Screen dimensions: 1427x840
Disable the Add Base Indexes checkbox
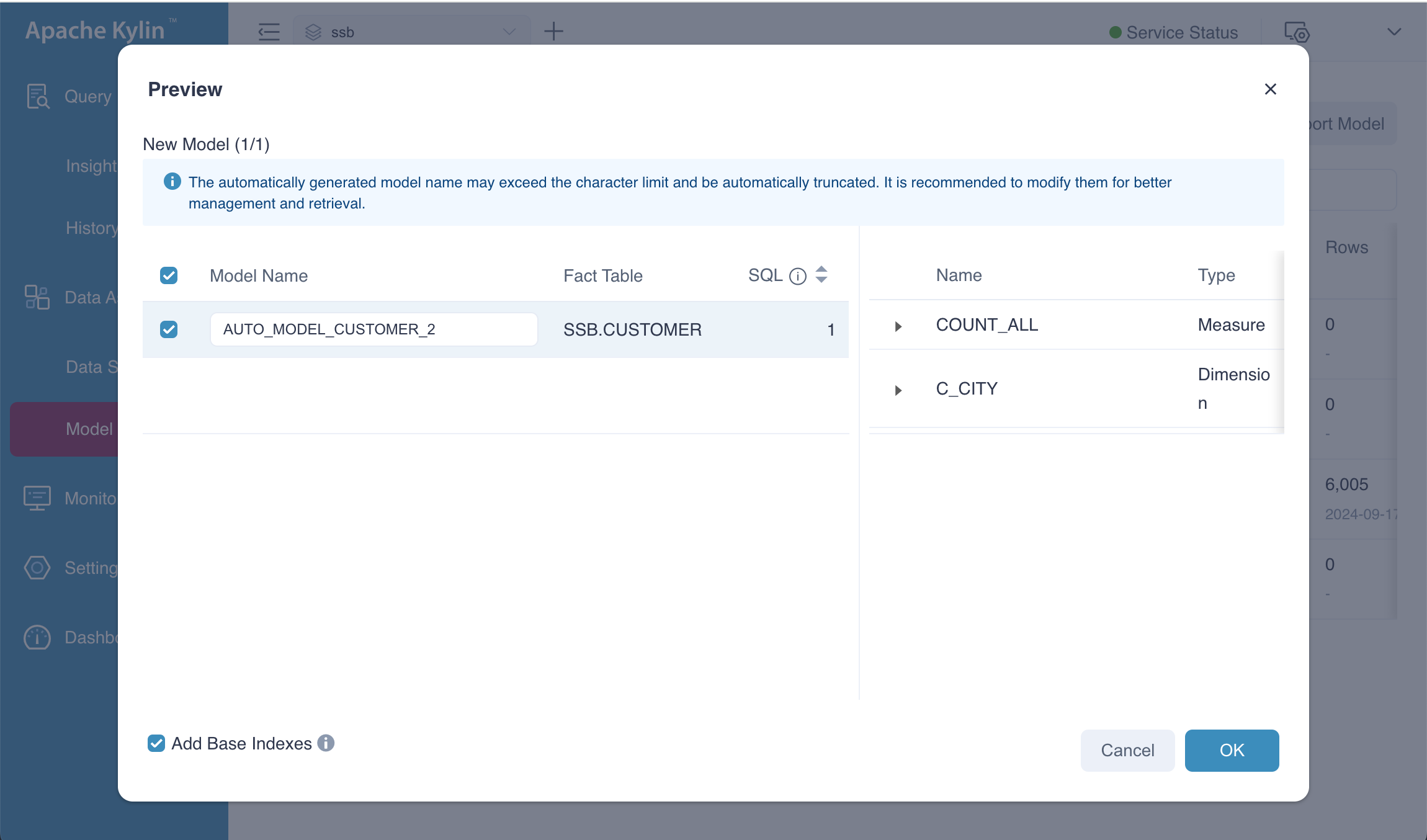click(156, 743)
